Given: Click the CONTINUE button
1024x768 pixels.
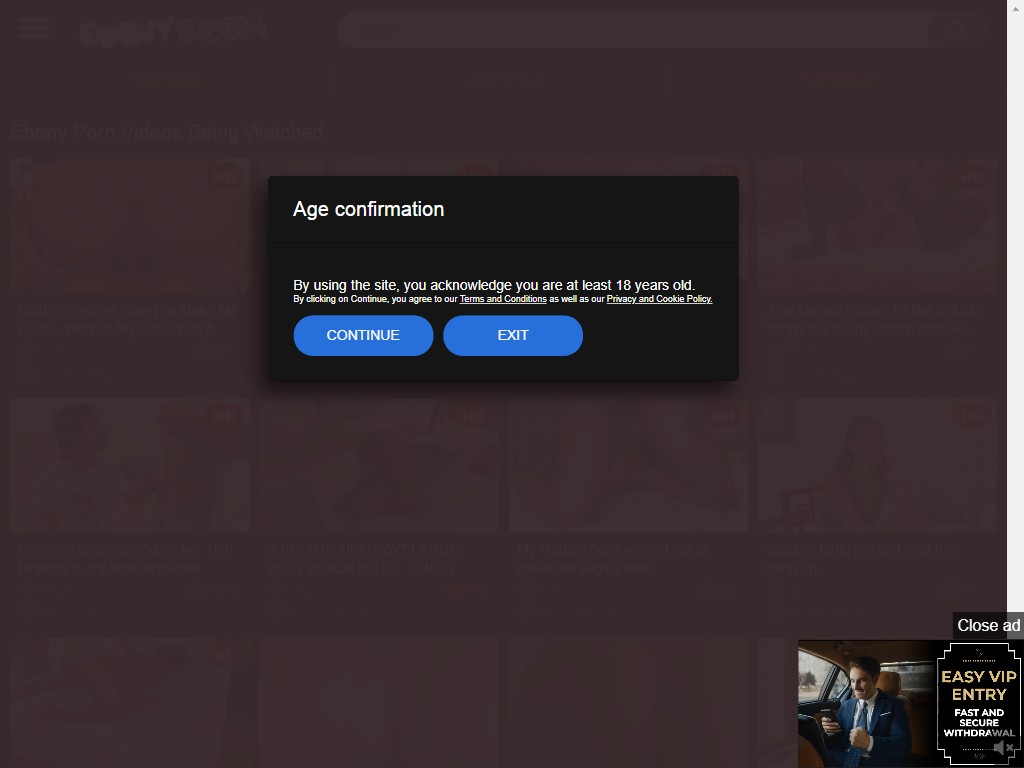Looking at the screenshot, I should coord(363,335).
